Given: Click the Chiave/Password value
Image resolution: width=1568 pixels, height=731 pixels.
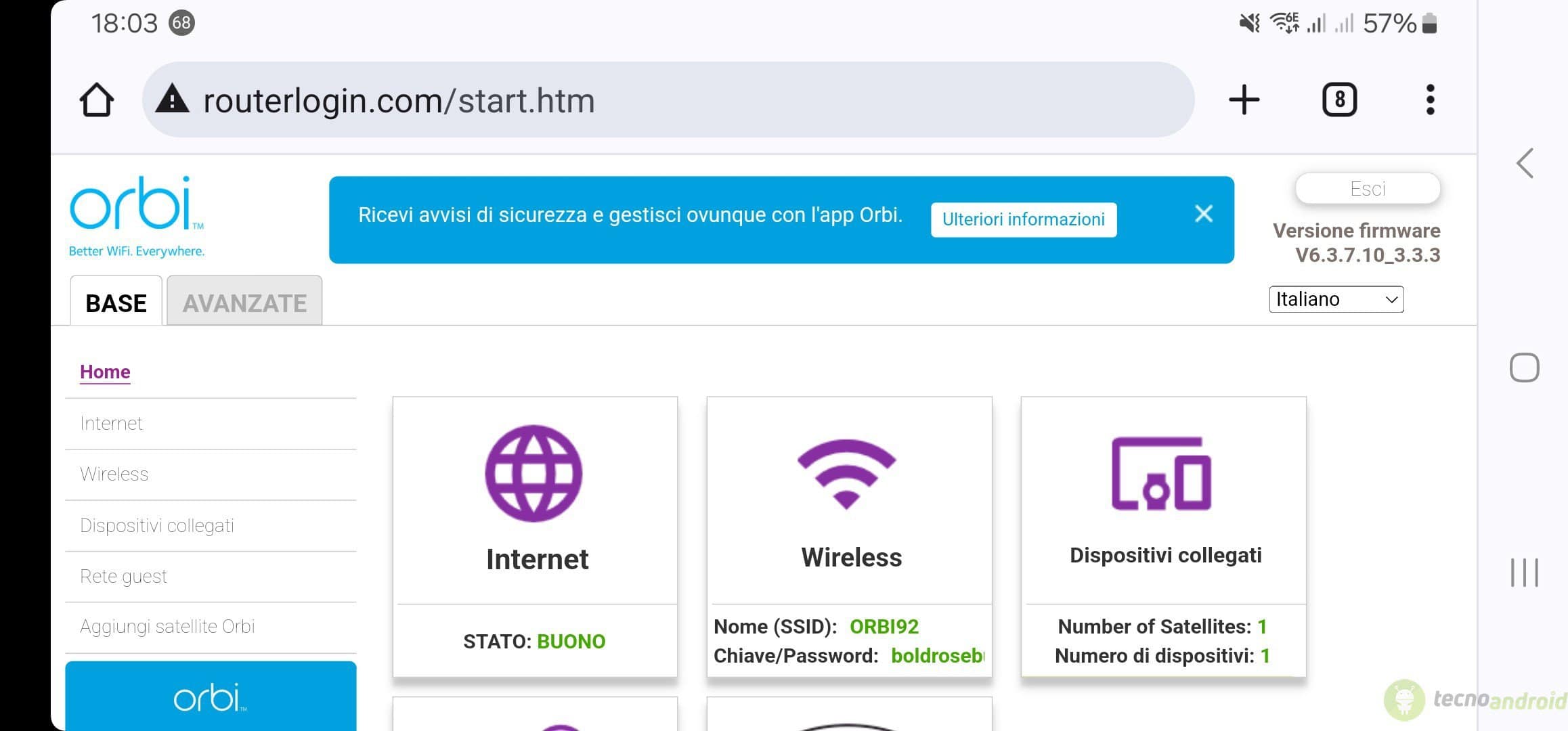Looking at the screenshot, I should tap(938, 656).
